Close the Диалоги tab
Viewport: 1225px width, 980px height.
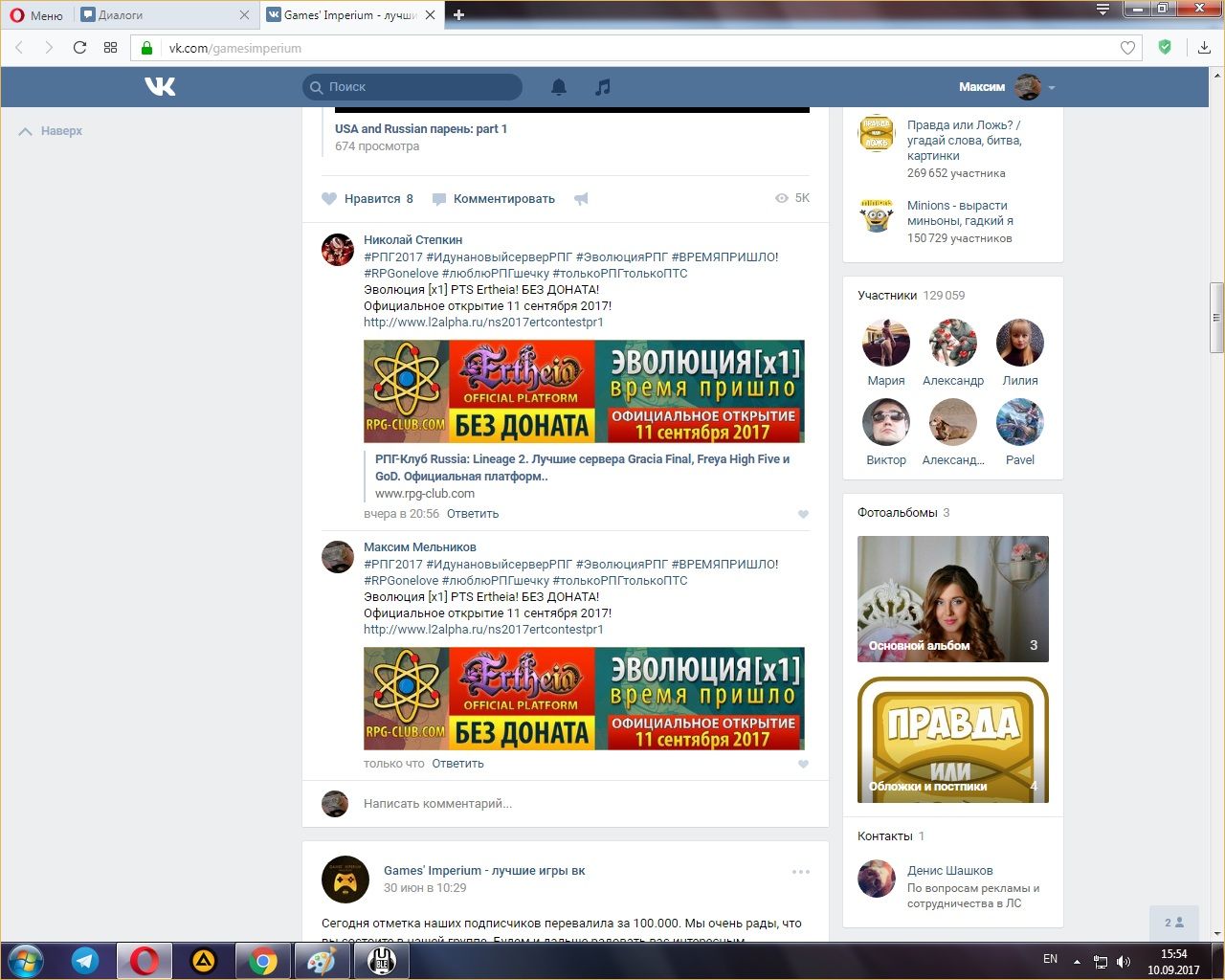pos(244,15)
